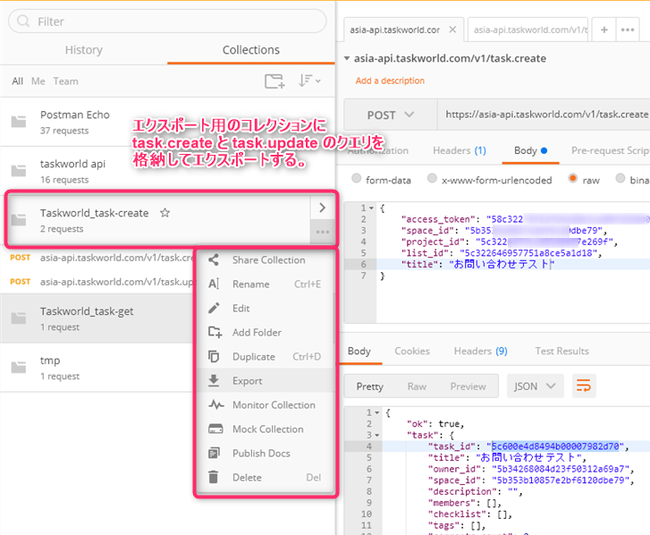
Task: Fold the task object at response line 3
Action: (377, 435)
